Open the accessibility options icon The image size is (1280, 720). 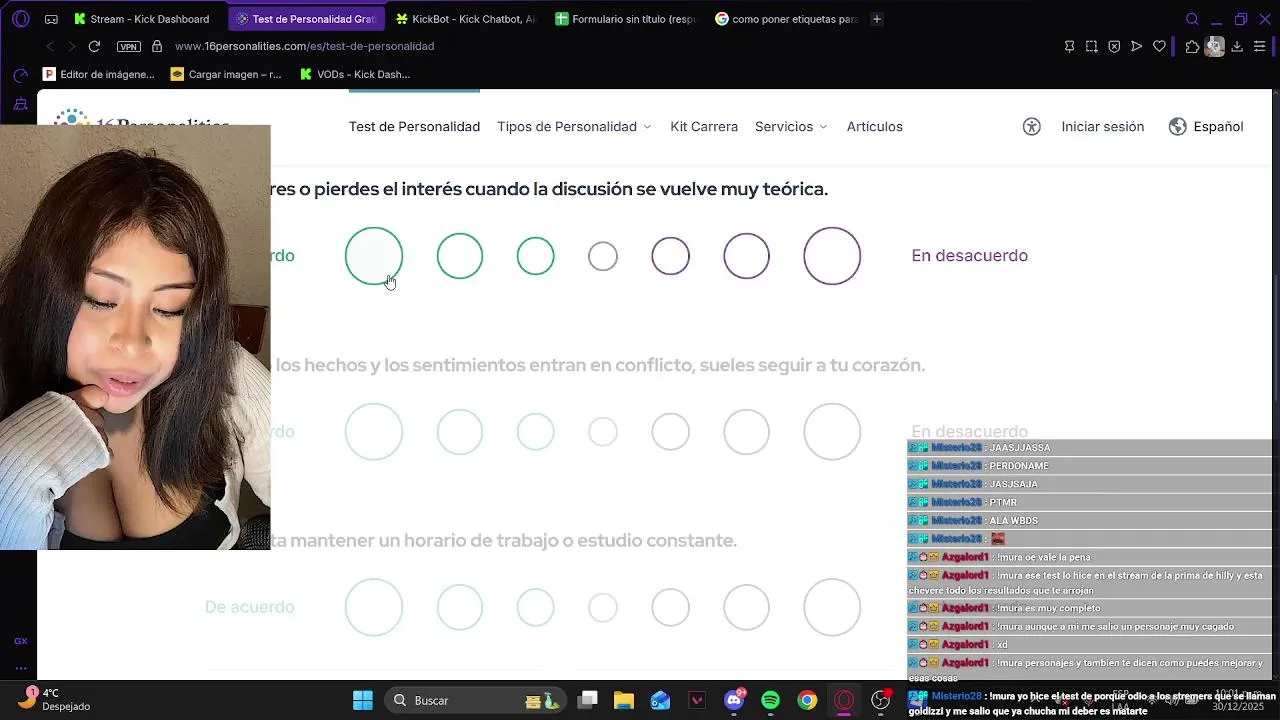click(x=1032, y=127)
